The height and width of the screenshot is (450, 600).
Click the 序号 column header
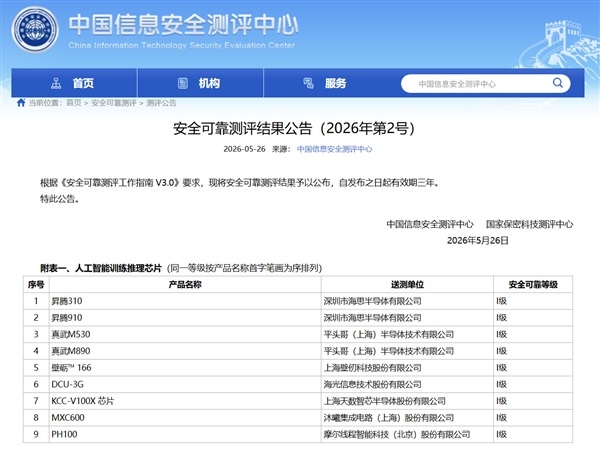coord(36,284)
